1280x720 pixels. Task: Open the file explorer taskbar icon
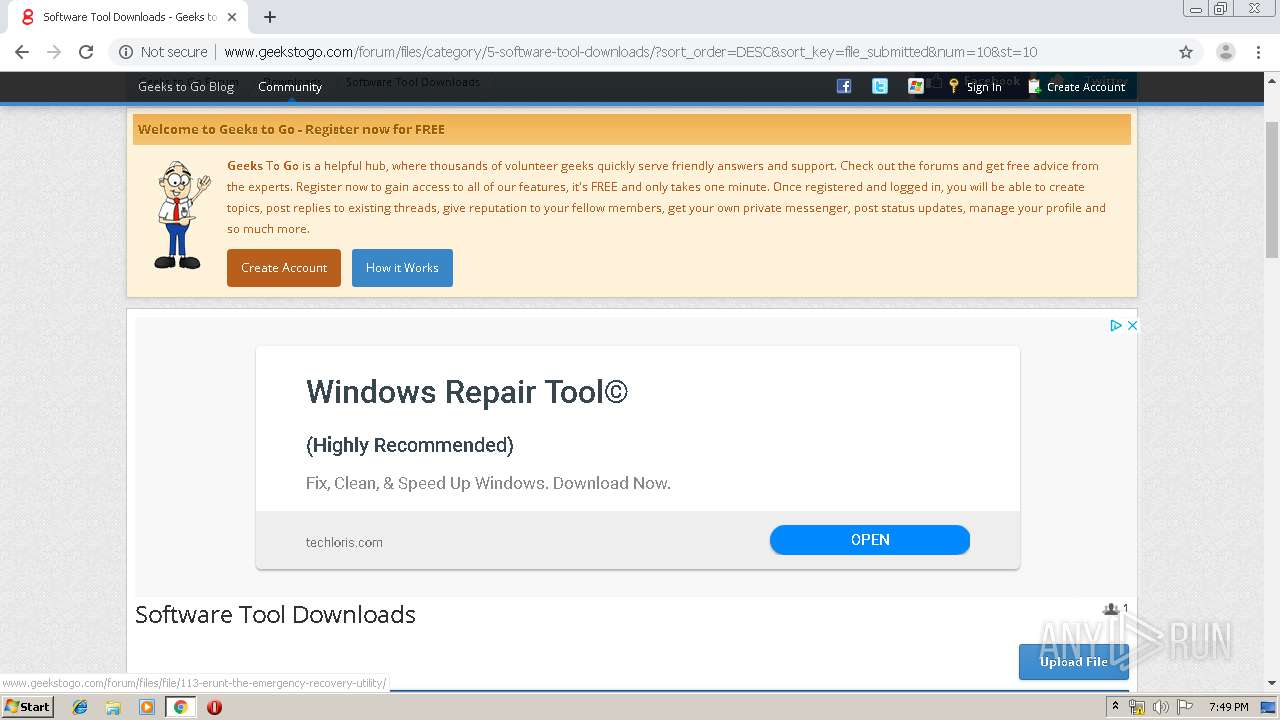click(113, 707)
